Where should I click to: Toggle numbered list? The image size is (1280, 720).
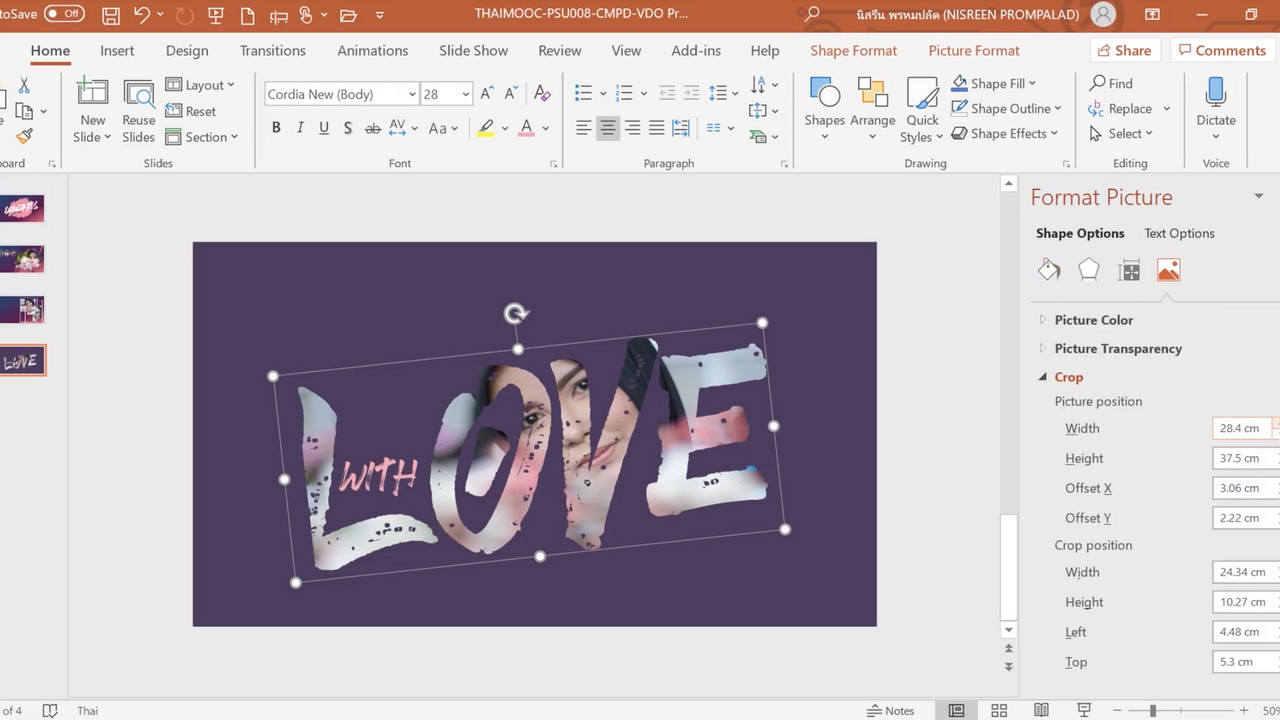(x=625, y=93)
